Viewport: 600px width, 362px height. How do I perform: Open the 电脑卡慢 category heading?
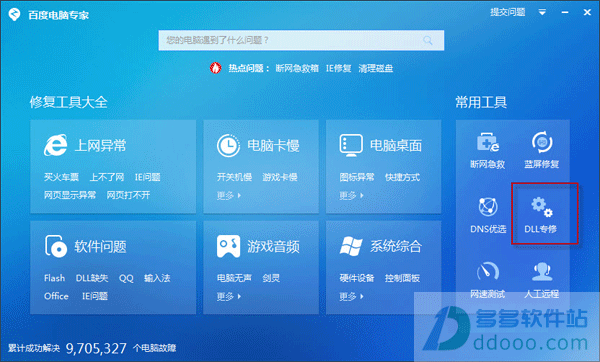273,145
